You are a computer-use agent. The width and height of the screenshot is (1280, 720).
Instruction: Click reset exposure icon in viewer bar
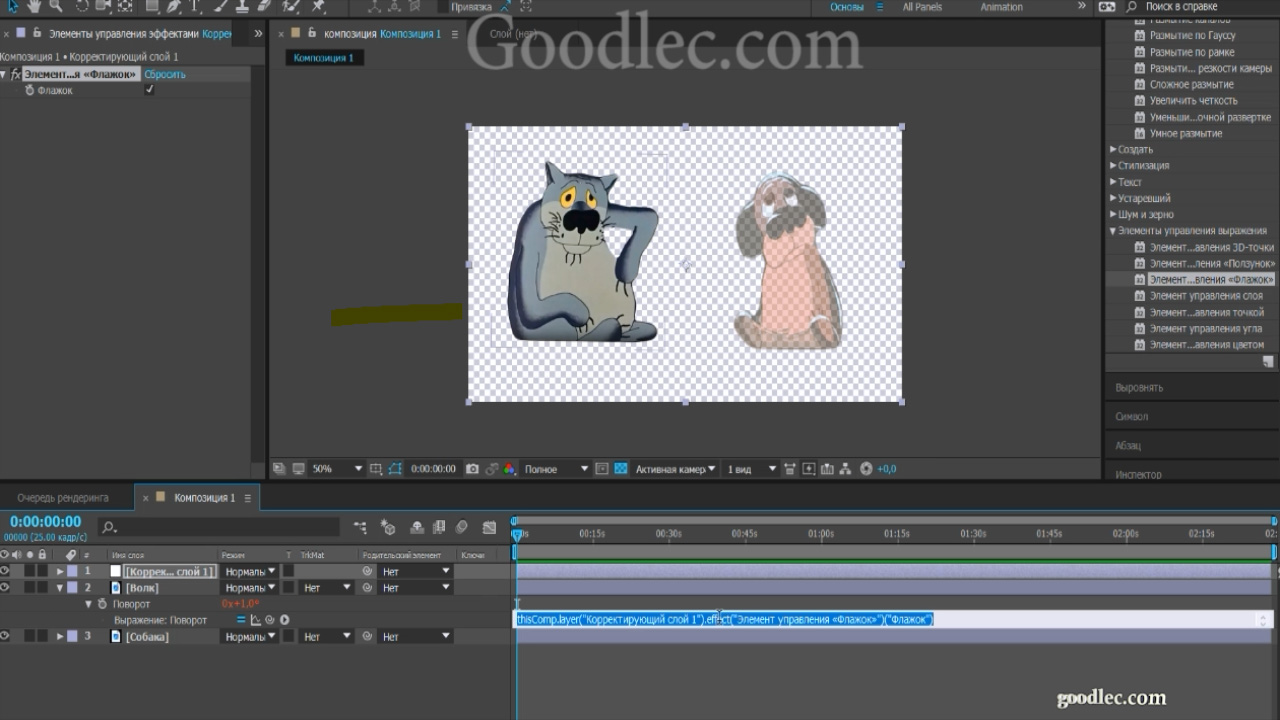pos(866,469)
